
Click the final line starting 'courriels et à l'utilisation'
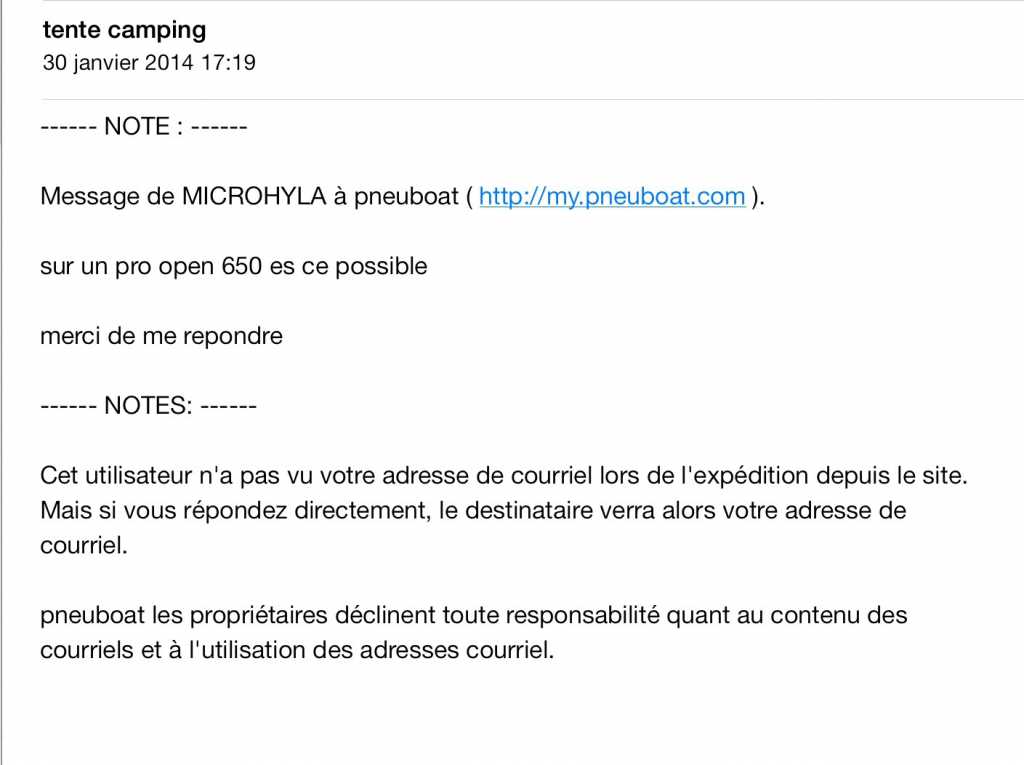tap(296, 650)
